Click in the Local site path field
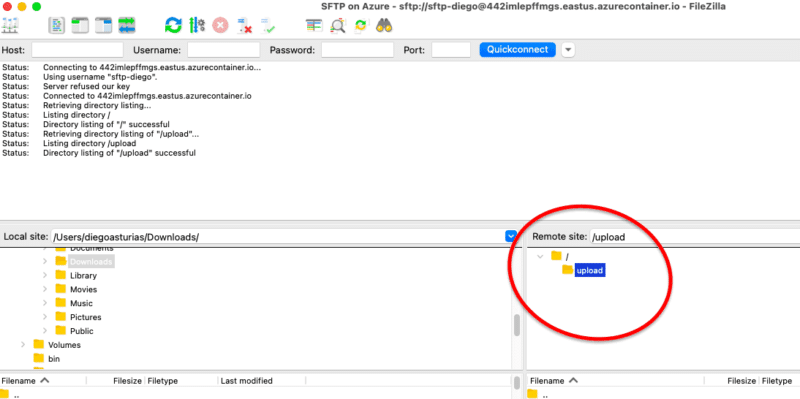 [x=278, y=237]
